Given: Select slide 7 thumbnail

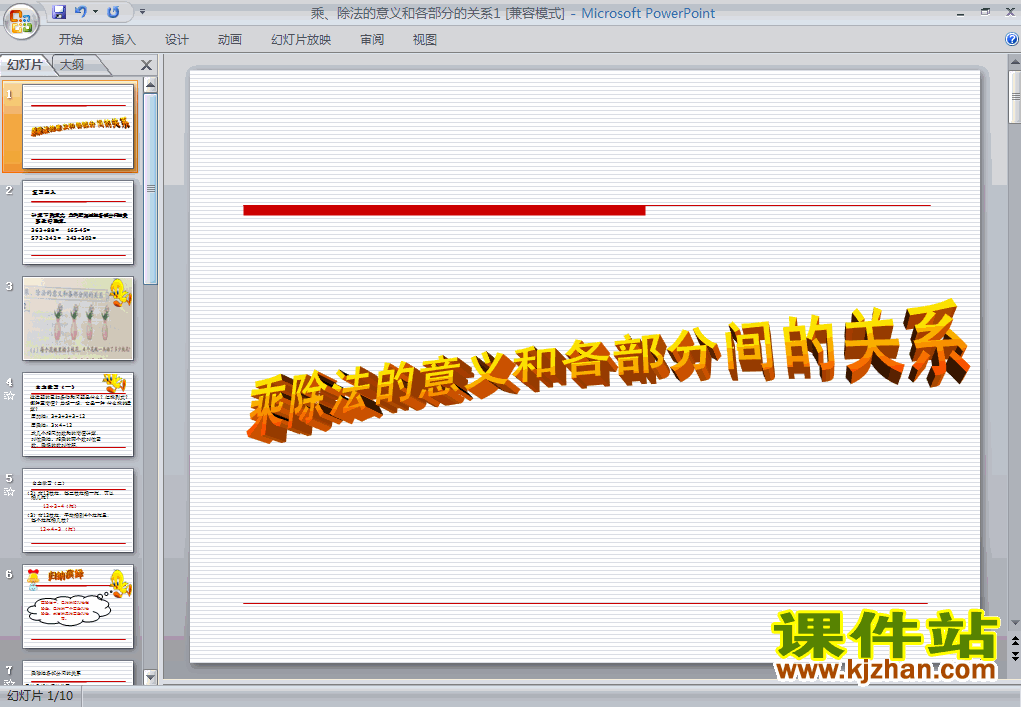Looking at the screenshot, I should click(78, 672).
